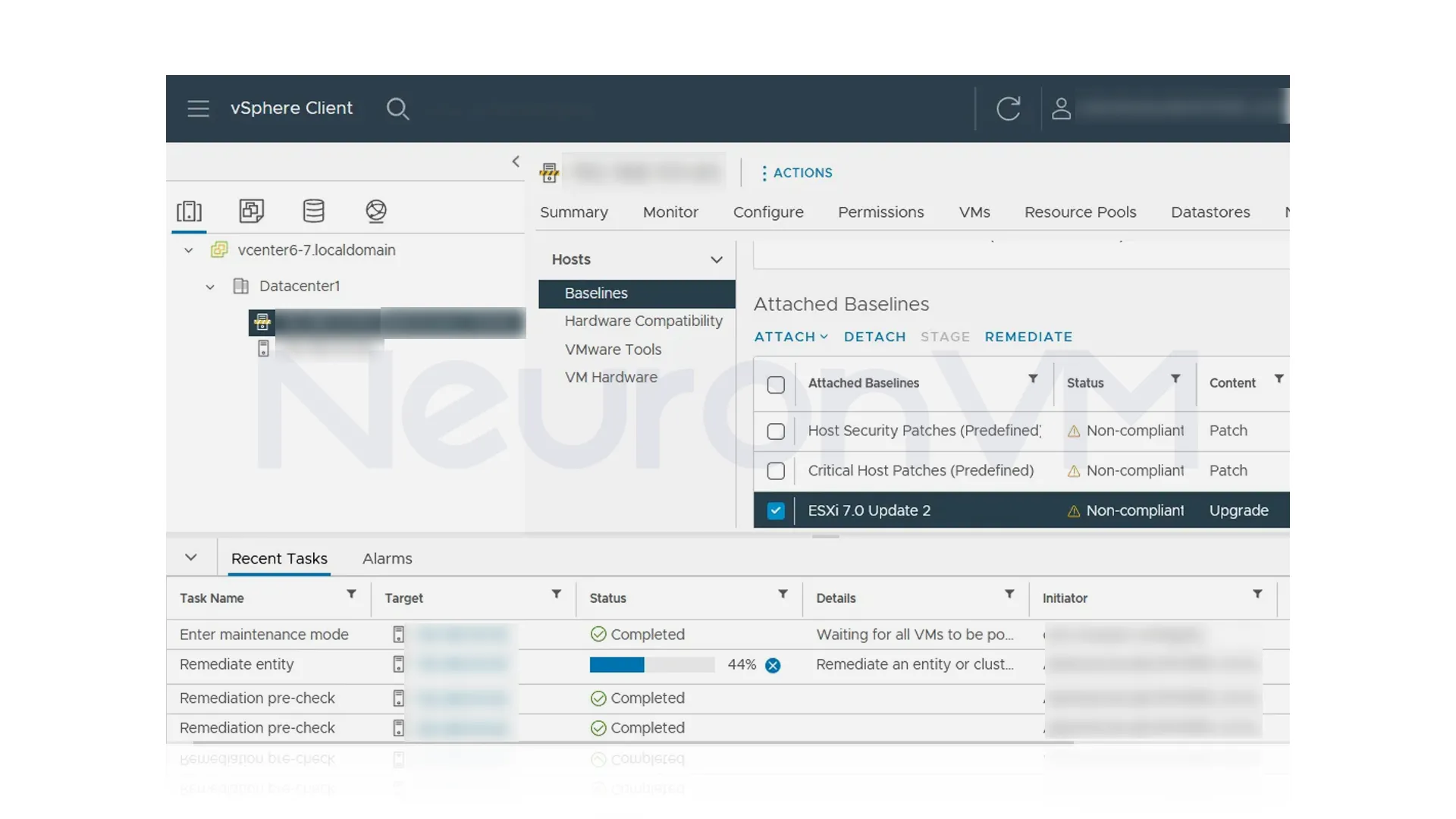This screenshot has height=819, width=1456.
Task: Filter the baselines Status column
Action: [1175, 378]
